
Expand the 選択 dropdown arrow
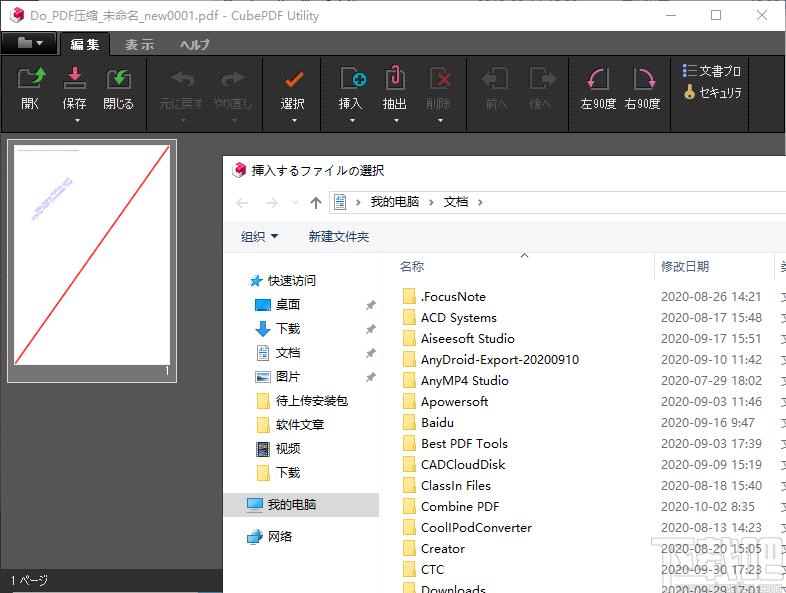point(294,120)
